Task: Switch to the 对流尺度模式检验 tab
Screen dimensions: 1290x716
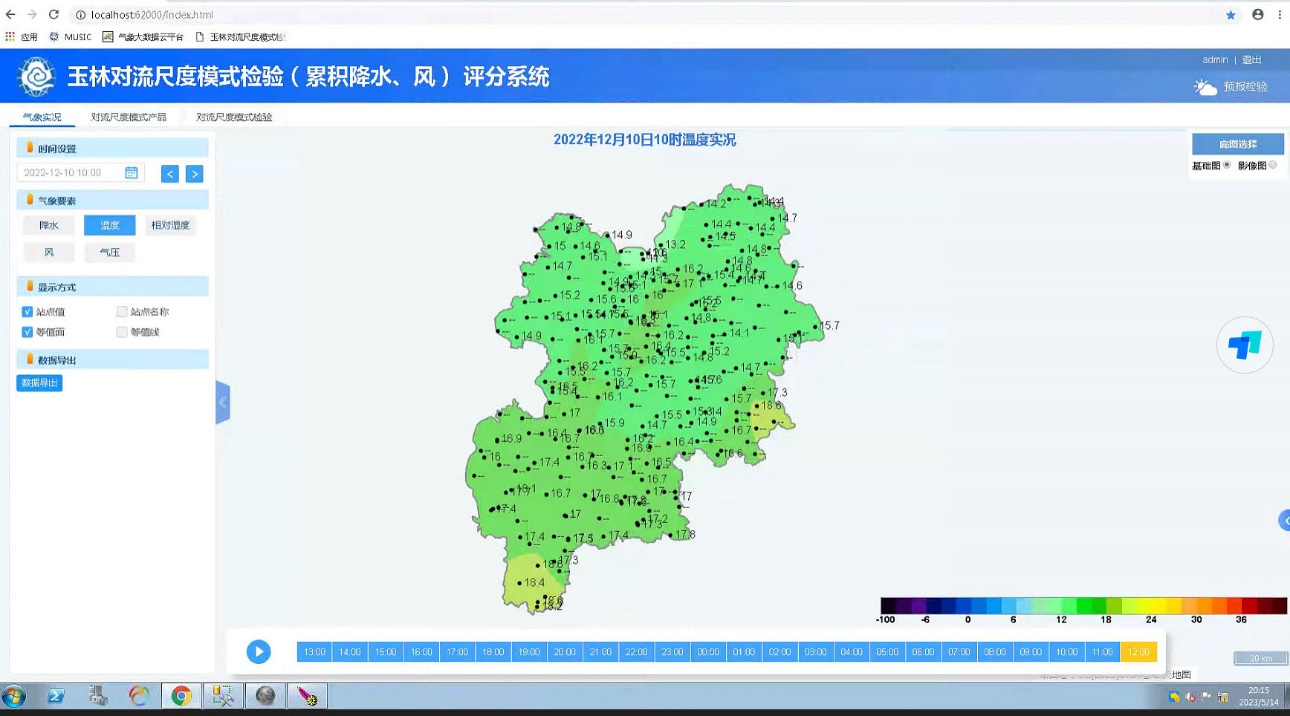Action: tap(236, 116)
